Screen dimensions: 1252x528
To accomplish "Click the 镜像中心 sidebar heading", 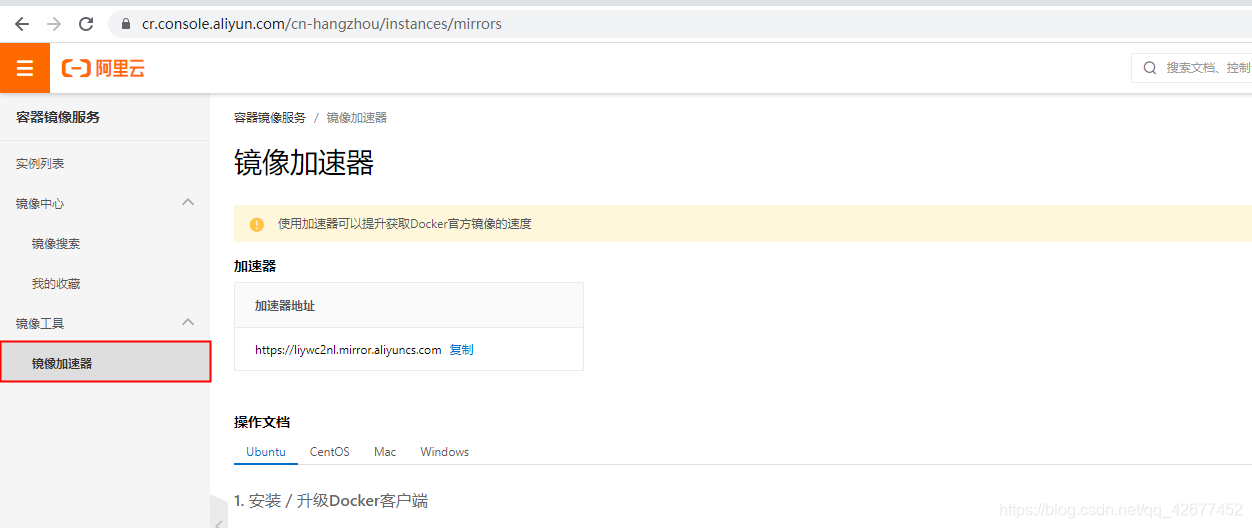I will tap(40, 204).
